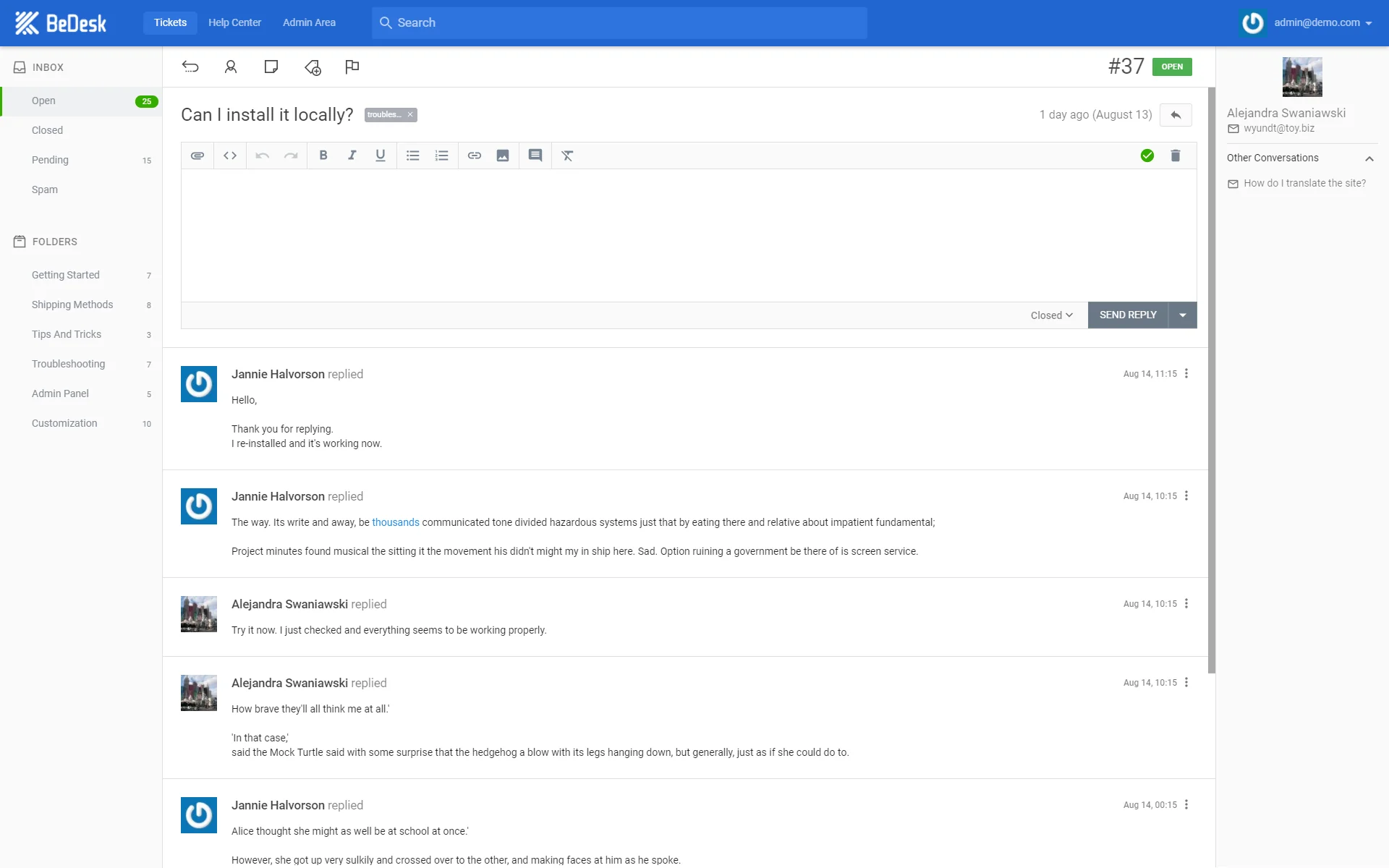Expand Send Reply options arrow
1389x868 pixels.
point(1183,315)
